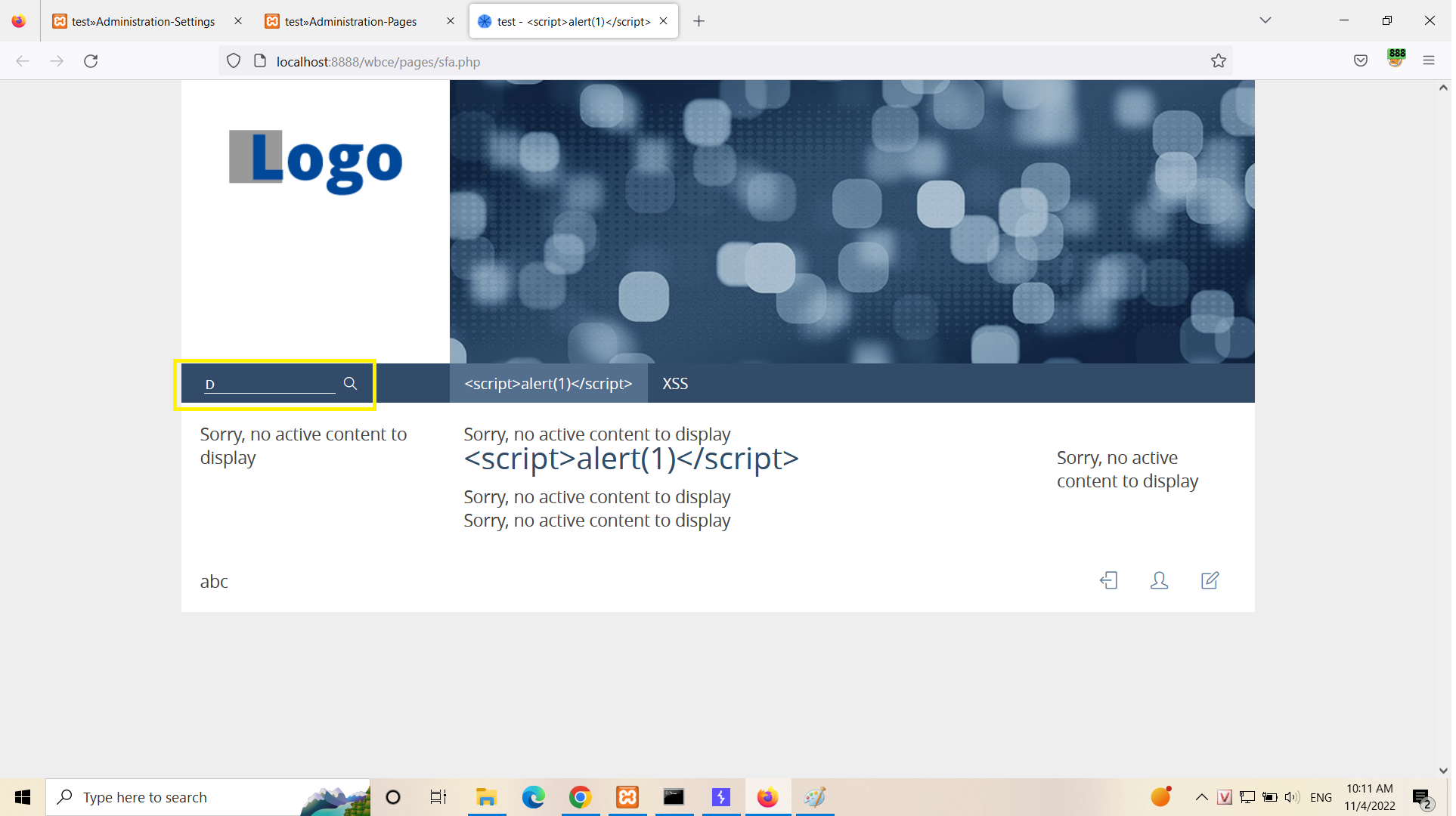Click the edit page pencil icon

point(1210,580)
